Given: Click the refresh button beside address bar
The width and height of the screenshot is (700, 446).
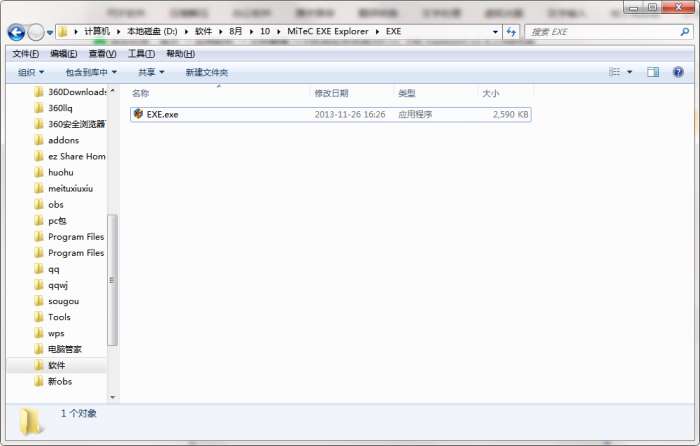Looking at the screenshot, I should click(x=511, y=32).
